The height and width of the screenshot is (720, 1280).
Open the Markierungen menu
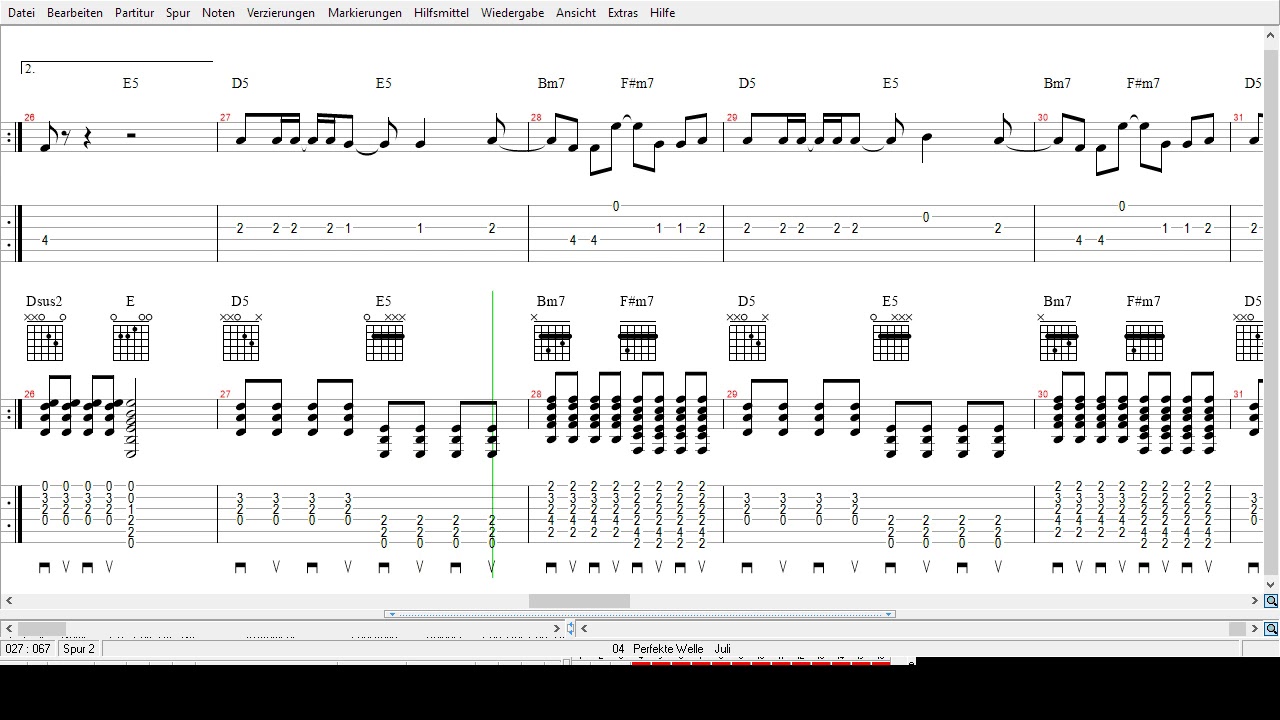(x=365, y=13)
